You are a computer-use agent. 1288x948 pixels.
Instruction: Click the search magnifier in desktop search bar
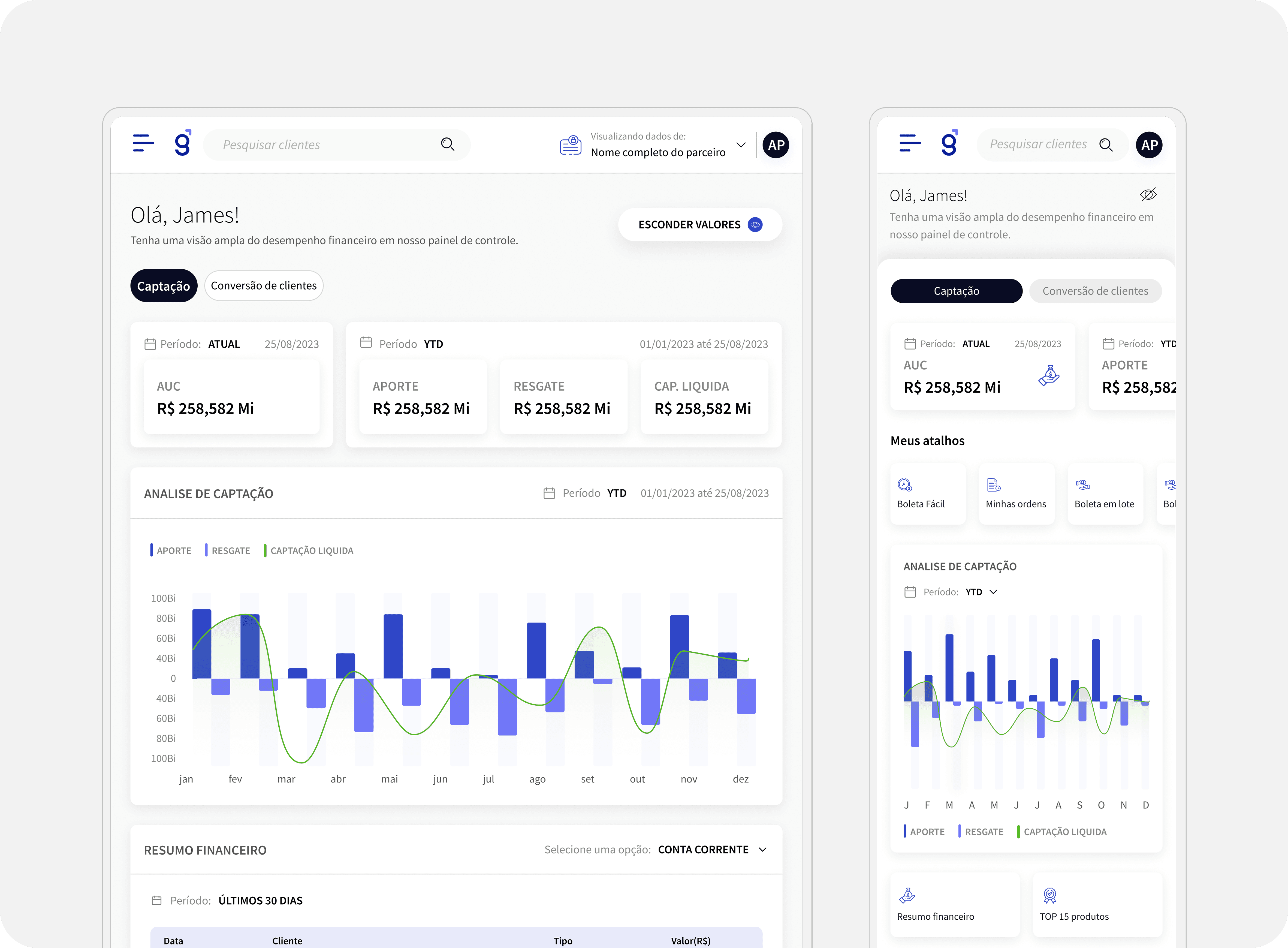[448, 145]
